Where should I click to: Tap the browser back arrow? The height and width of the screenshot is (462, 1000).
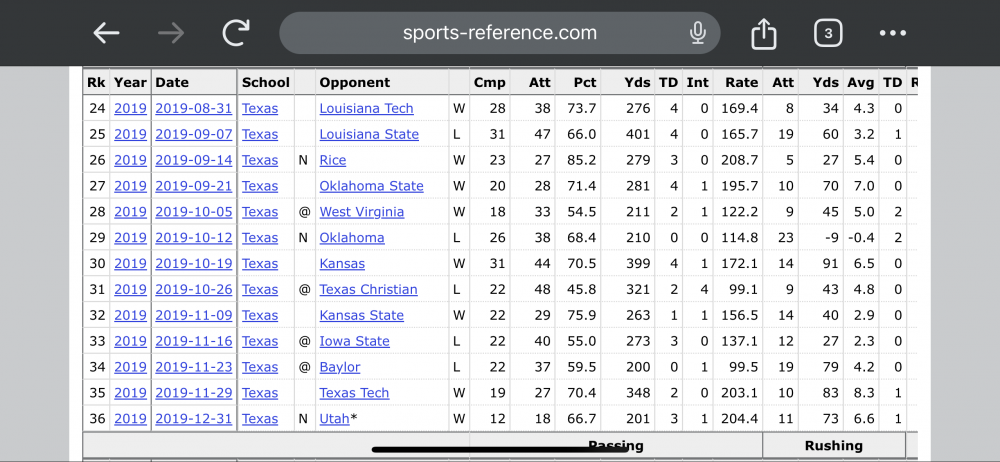[x=106, y=33]
